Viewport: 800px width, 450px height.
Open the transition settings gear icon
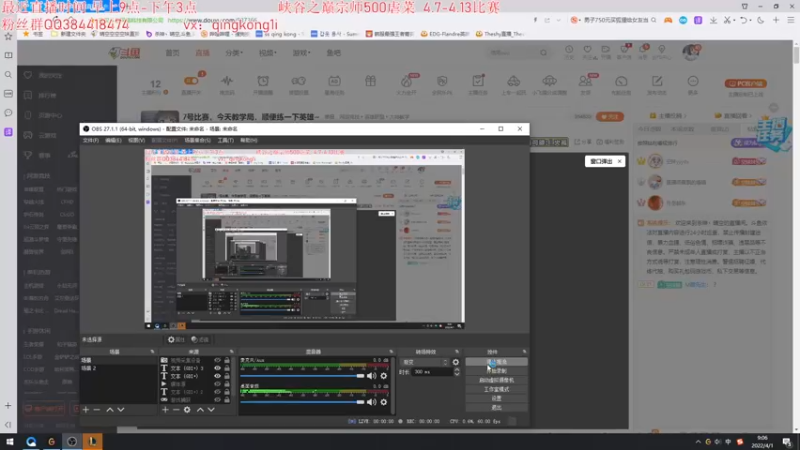click(x=456, y=362)
